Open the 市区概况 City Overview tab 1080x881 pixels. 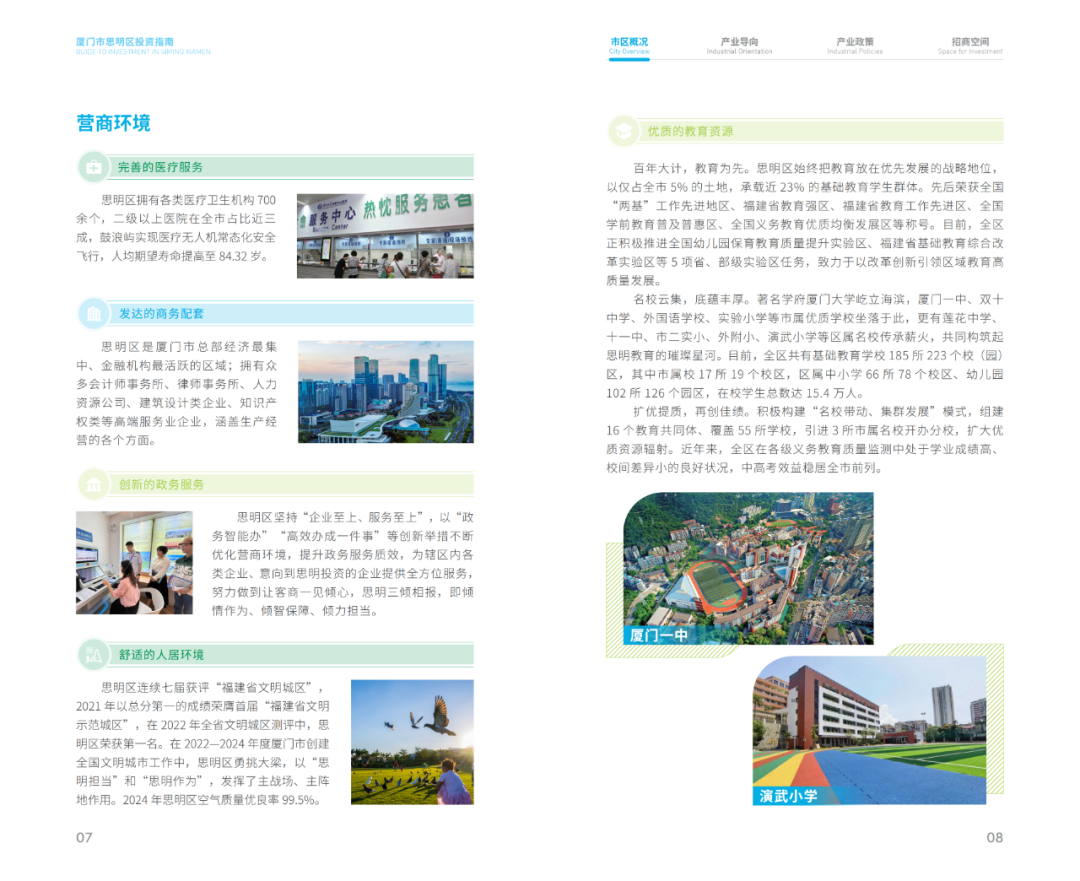[629, 46]
